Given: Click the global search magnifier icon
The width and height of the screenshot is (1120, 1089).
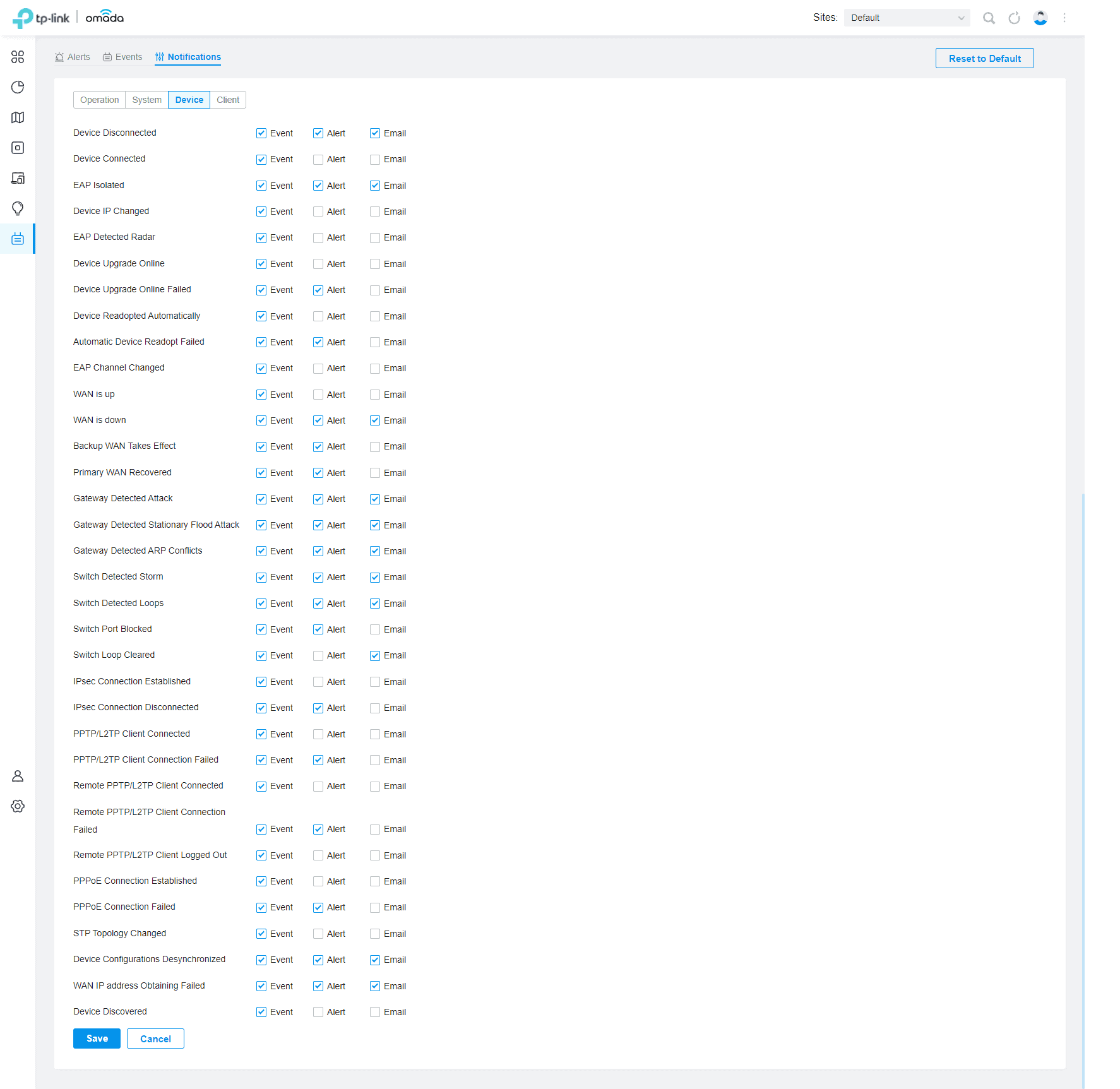Looking at the screenshot, I should click(x=989, y=18).
